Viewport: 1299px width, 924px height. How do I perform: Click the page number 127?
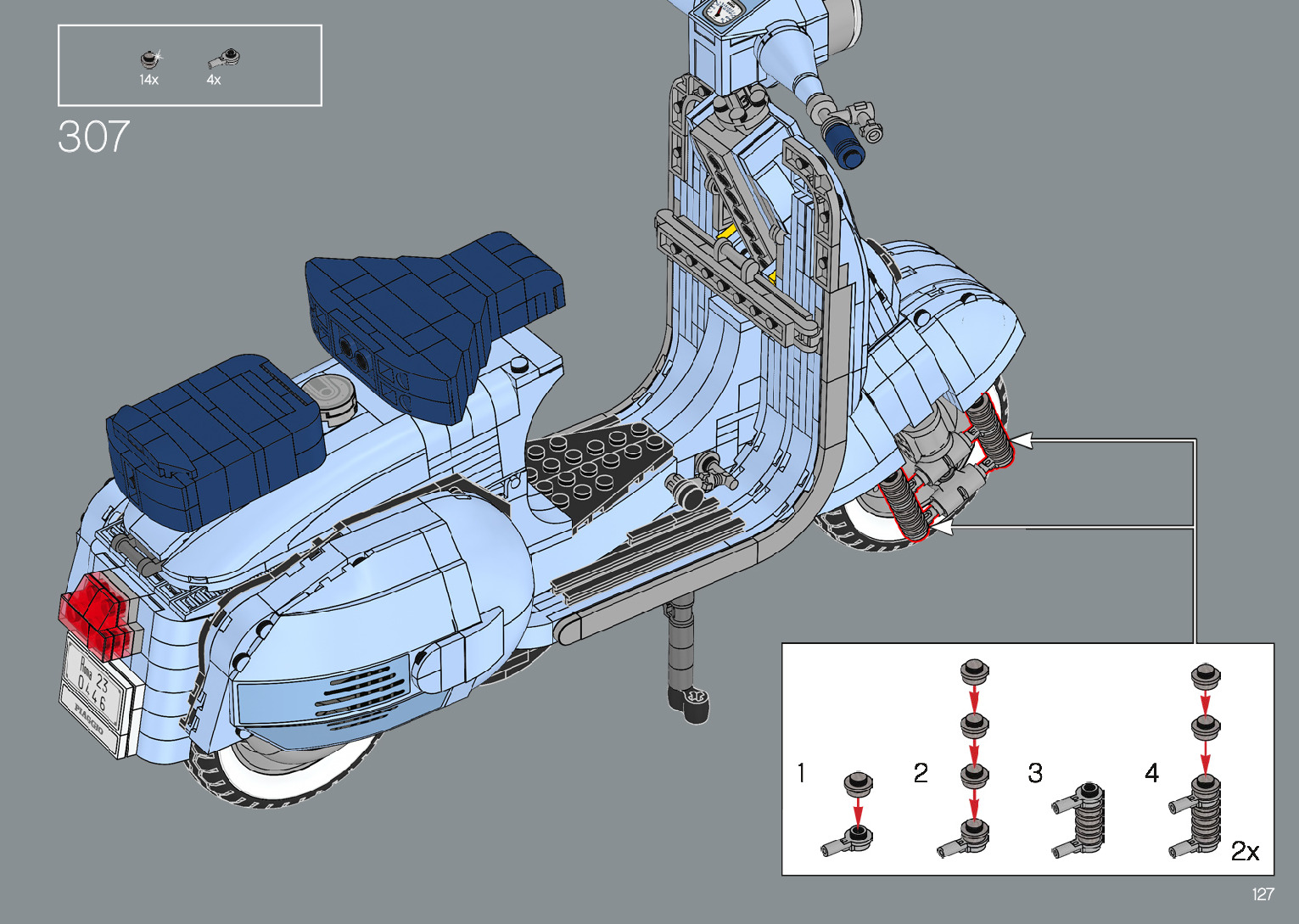click(1263, 894)
